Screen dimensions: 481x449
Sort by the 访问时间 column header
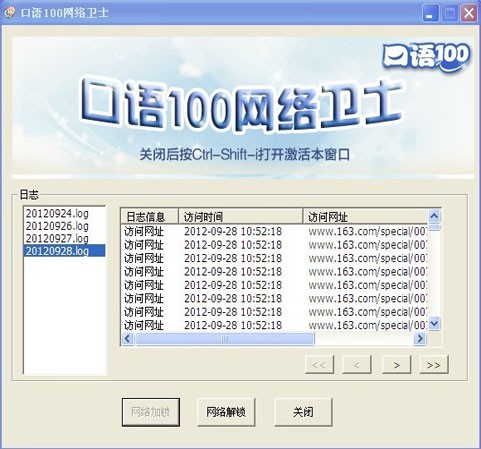[x=241, y=217]
